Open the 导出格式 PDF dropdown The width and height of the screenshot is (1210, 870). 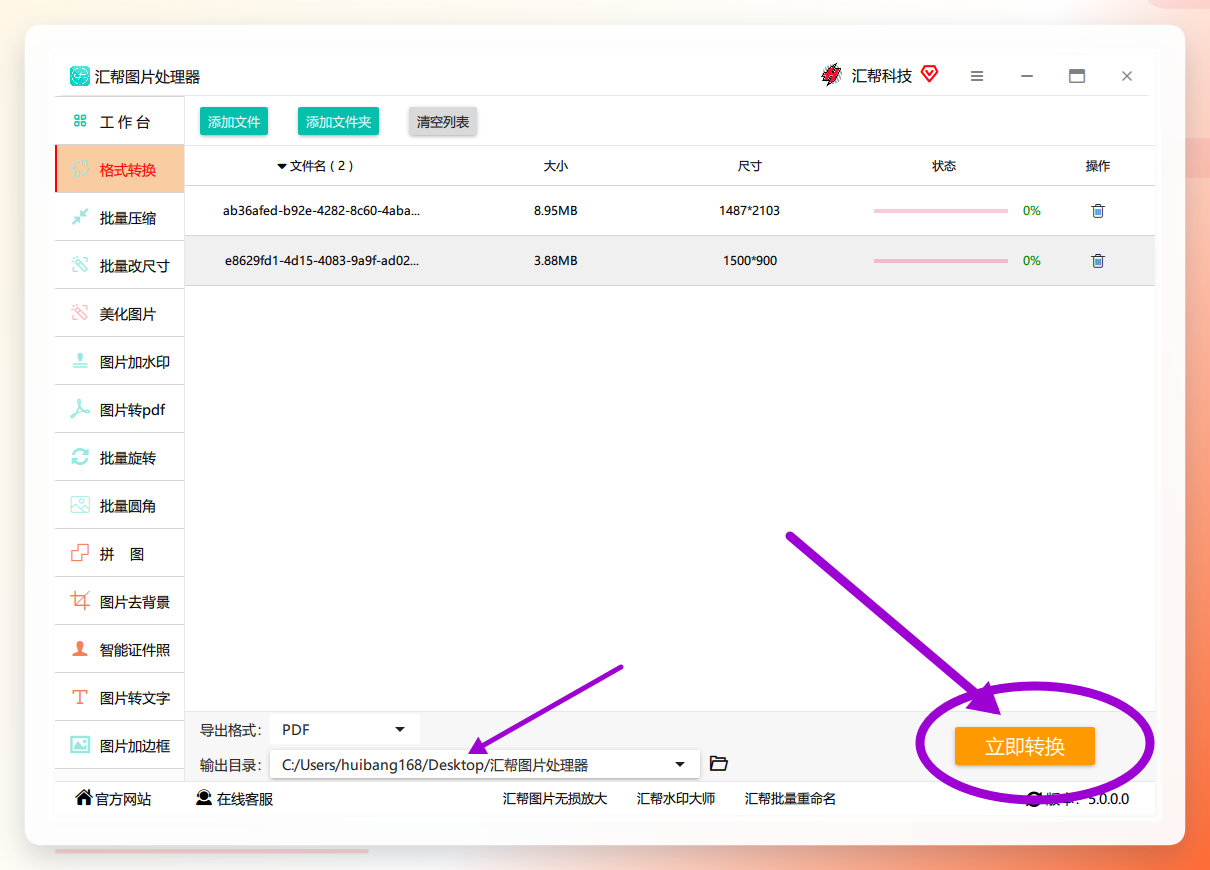pos(345,730)
